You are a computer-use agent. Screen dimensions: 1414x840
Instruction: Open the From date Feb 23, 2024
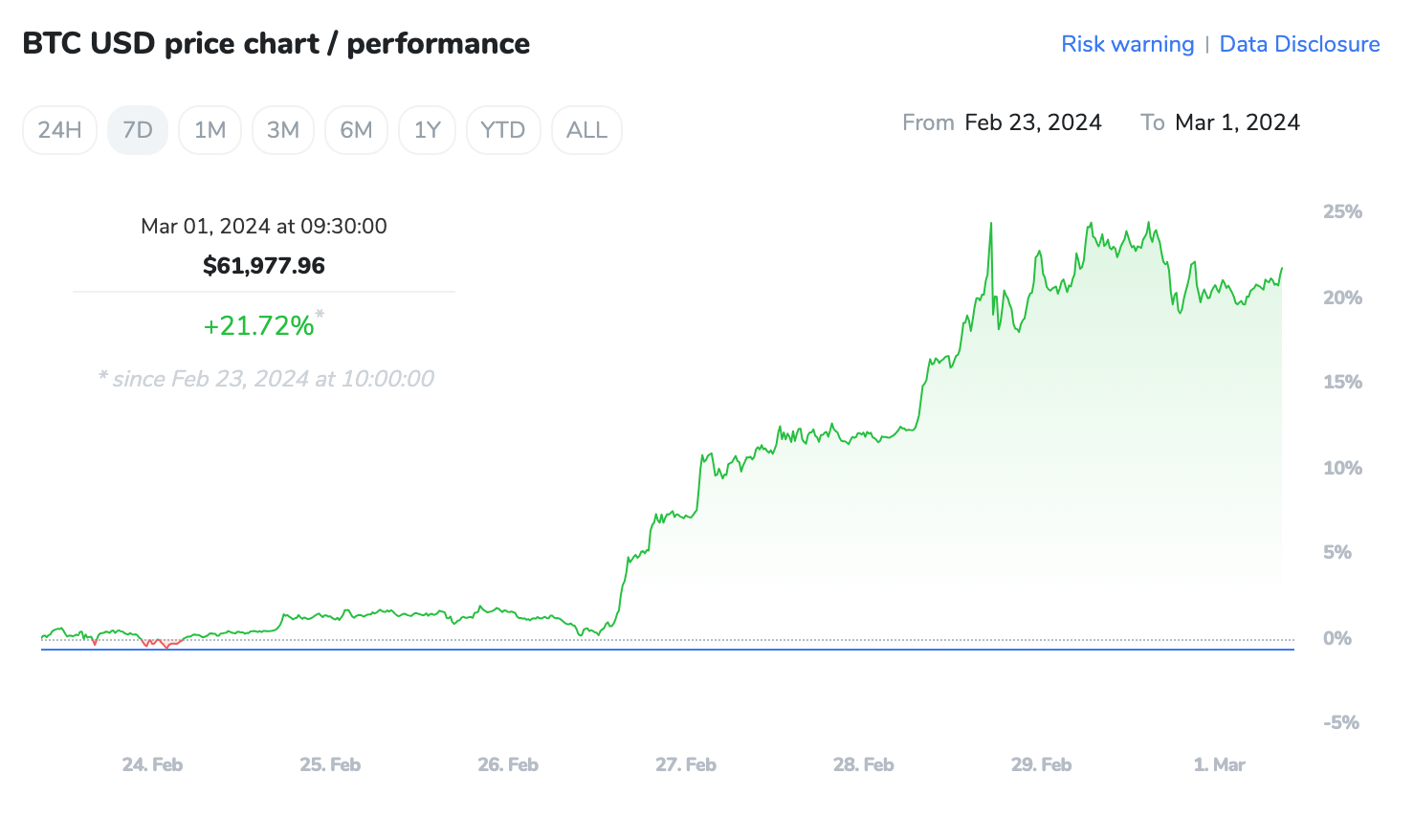point(1032,122)
